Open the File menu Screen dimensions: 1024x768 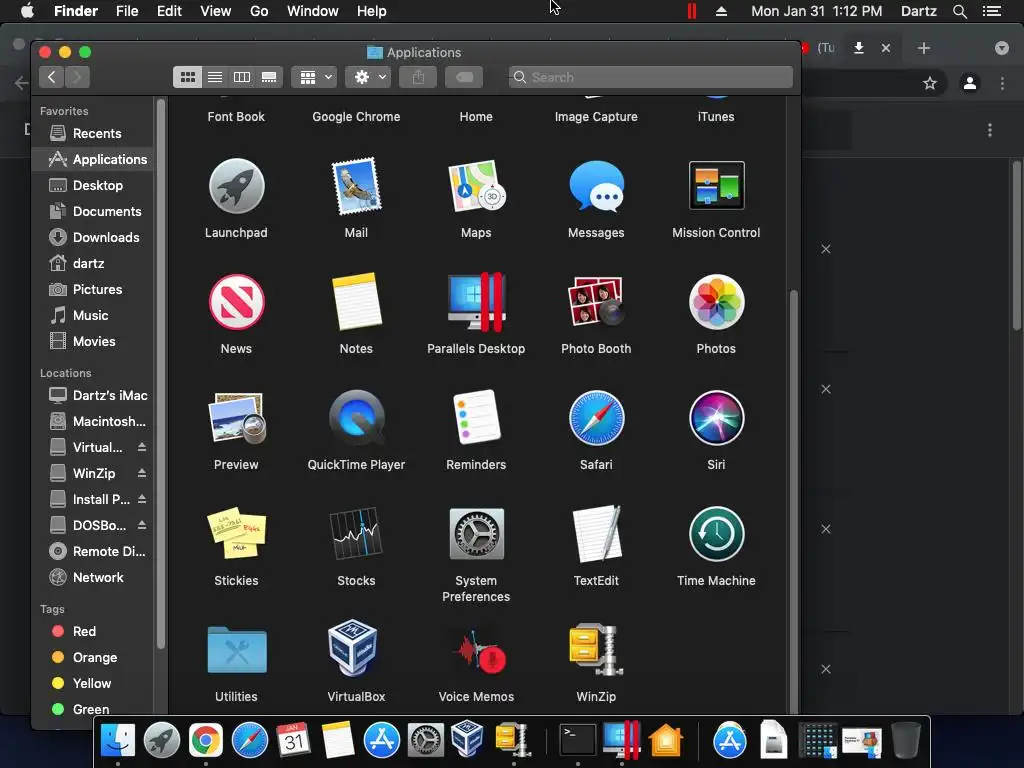(x=127, y=11)
